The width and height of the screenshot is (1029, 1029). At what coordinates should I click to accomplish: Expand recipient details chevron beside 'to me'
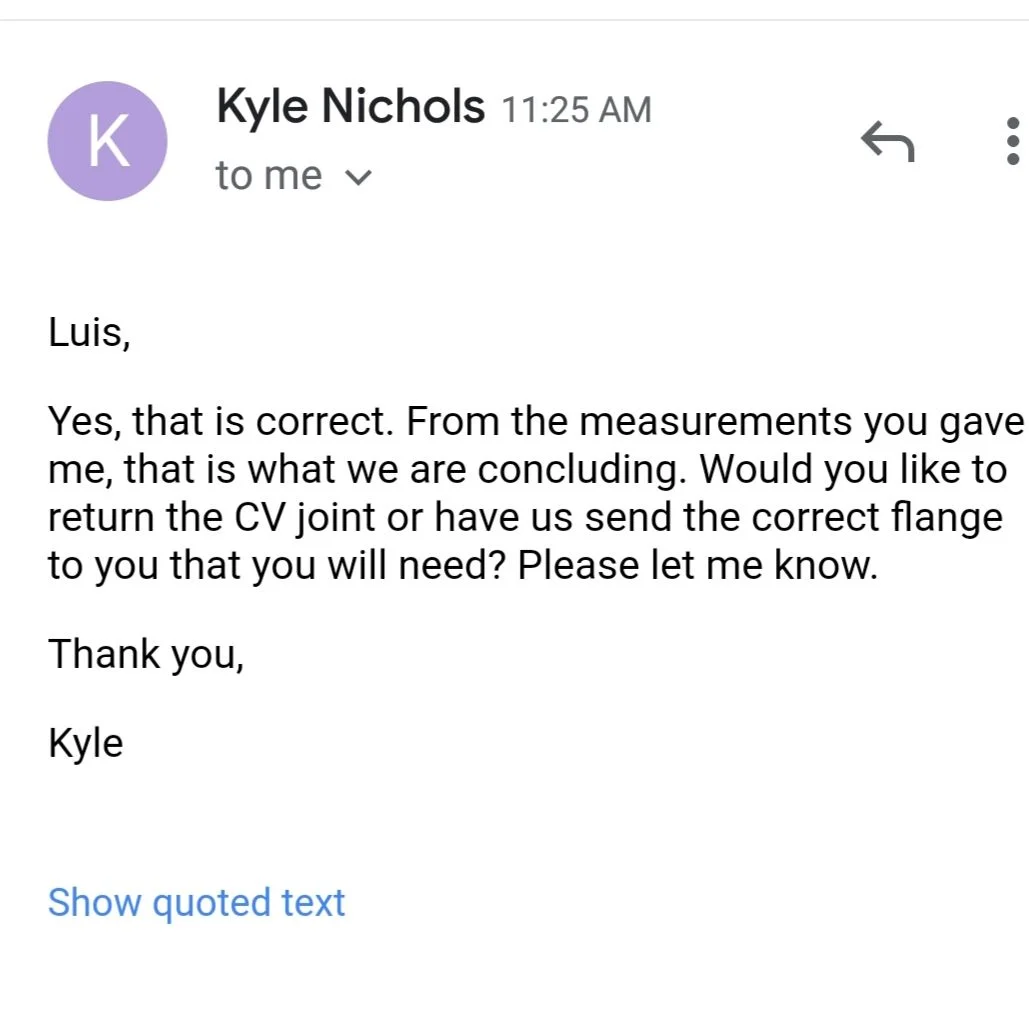pos(357,178)
